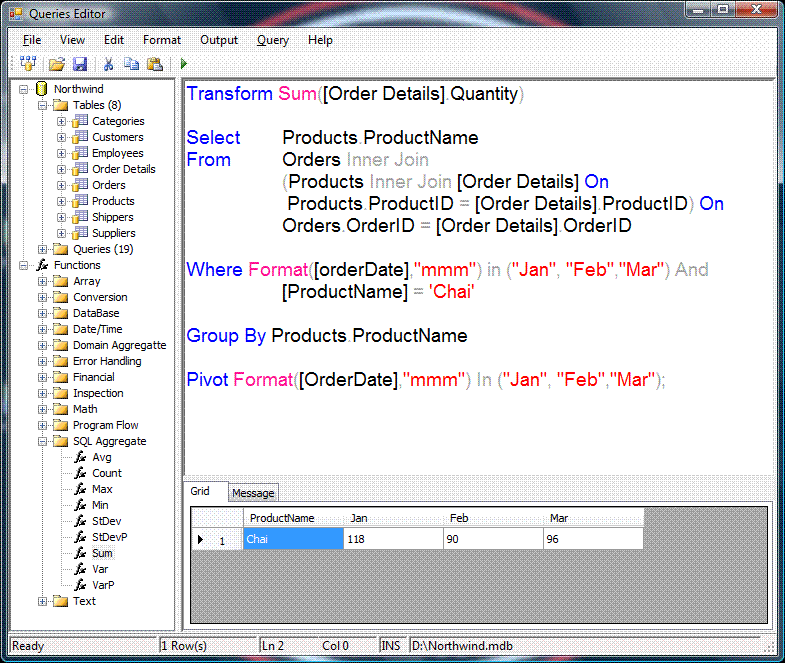Select the Domain Aggregatte folder
Screen dimensions: 785x663
coord(120,346)
